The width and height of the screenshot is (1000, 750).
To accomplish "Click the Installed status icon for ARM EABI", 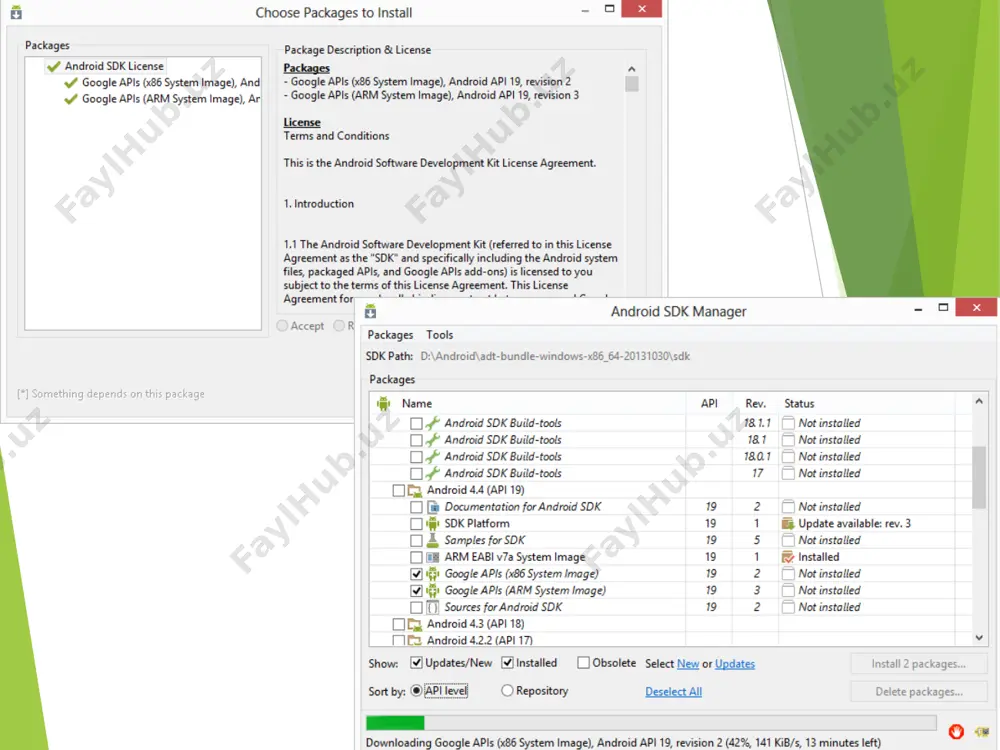I will tap(788, 557).
